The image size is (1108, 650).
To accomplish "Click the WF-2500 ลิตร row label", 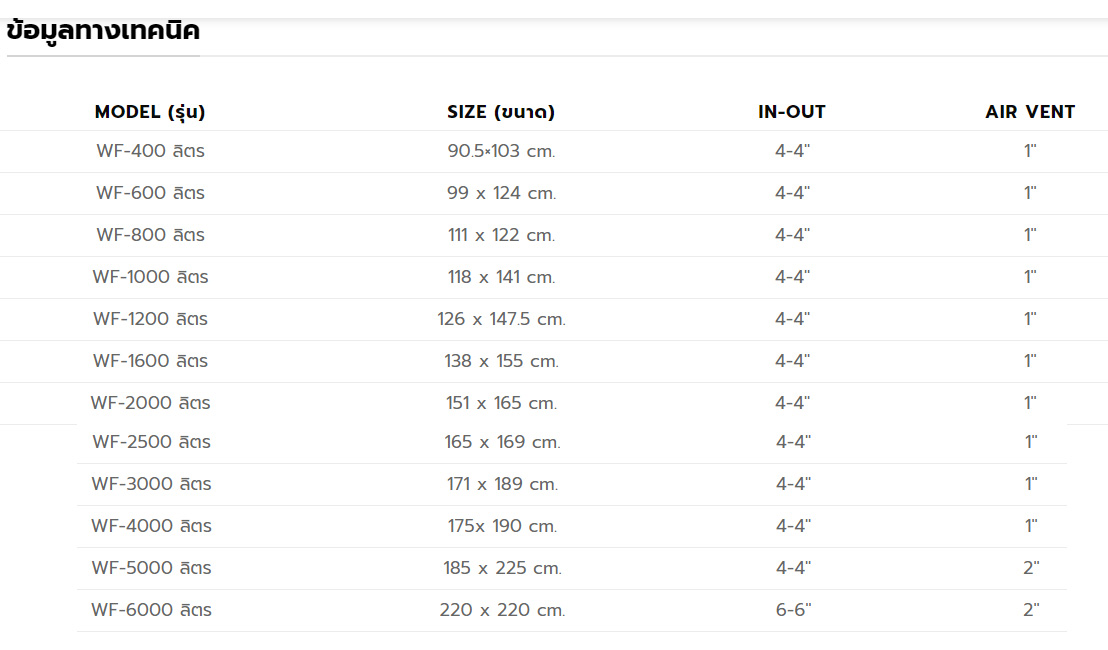I will coord(151,442).
